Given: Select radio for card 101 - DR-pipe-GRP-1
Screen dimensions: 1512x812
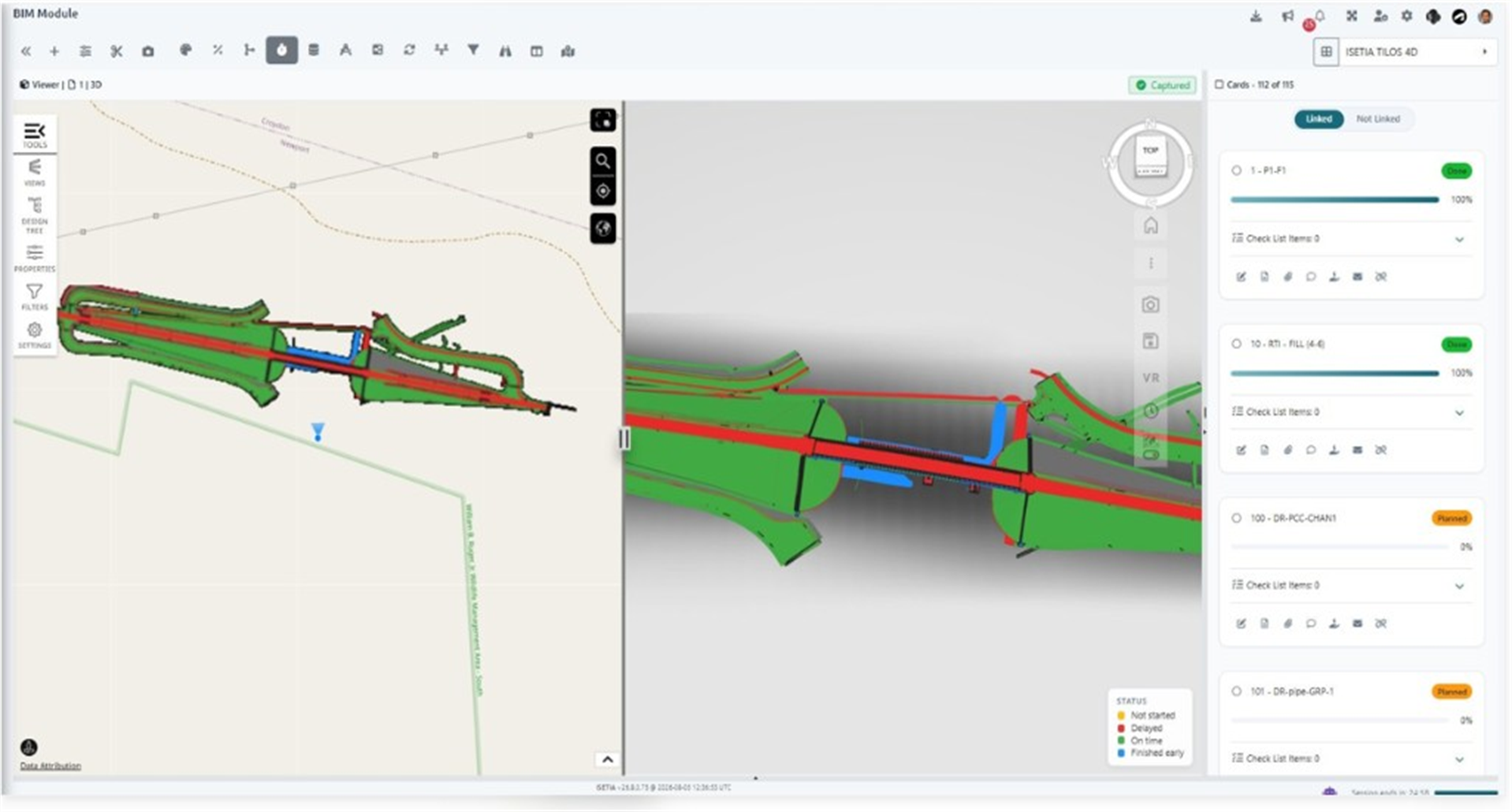Looking at the screenshot, I should point(1236,691).
